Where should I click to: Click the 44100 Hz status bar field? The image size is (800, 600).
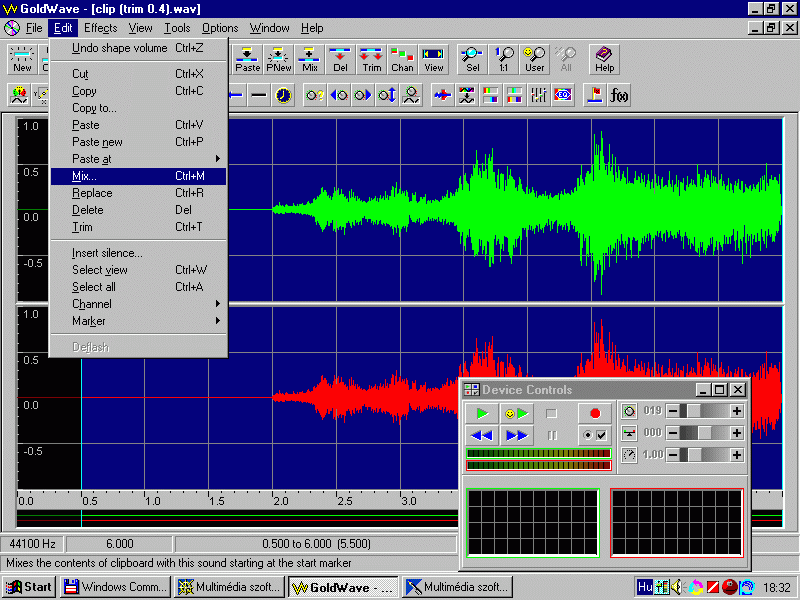click(x=32, y=544)
